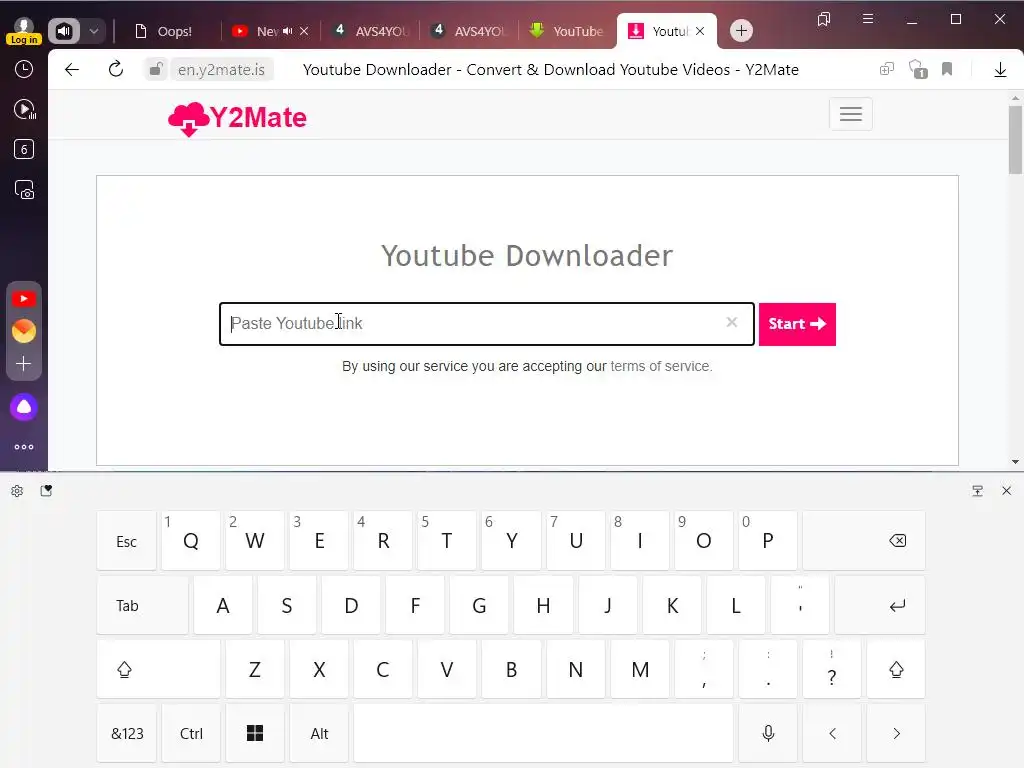1024x768 pixels.
Task: Switch keyboard to &123 symbols layout
Action: 127,733
